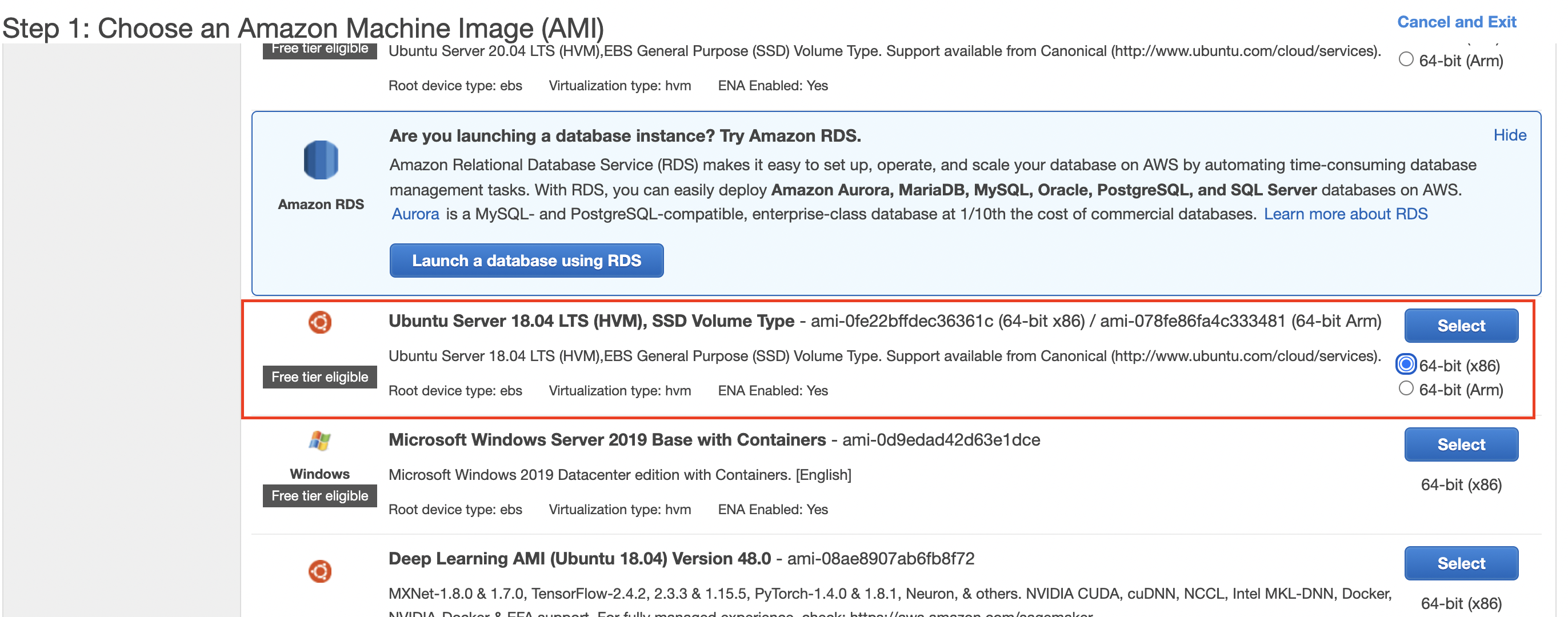
Task: Choose 64-bit (Arm) for Ubuntu 20.04
Action: [1406, 59]
